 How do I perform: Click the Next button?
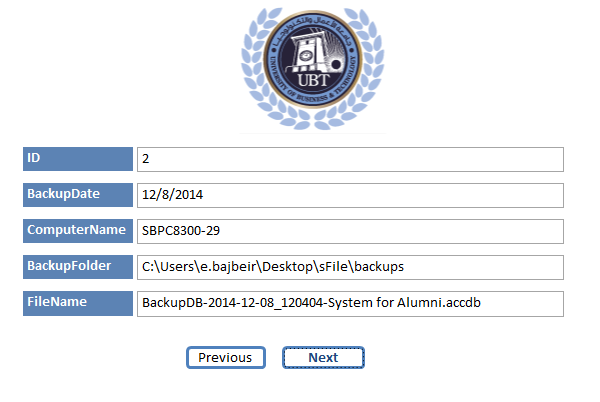[323, 358]
